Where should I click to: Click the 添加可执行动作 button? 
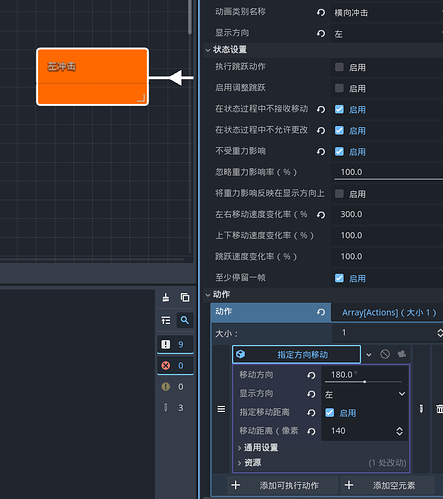283,485
